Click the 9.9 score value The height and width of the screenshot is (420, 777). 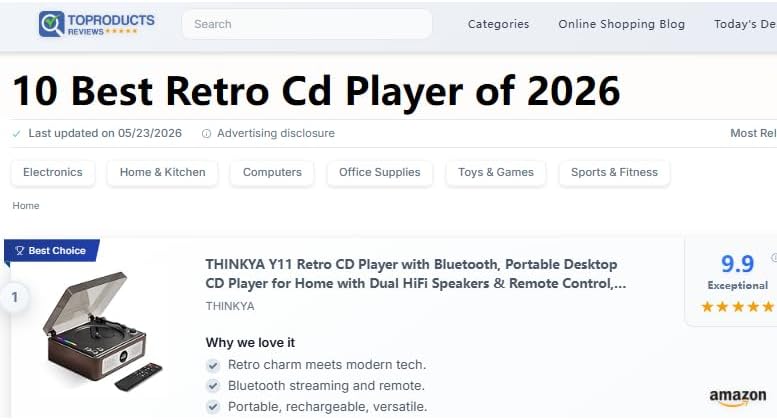tap(737, 263)
